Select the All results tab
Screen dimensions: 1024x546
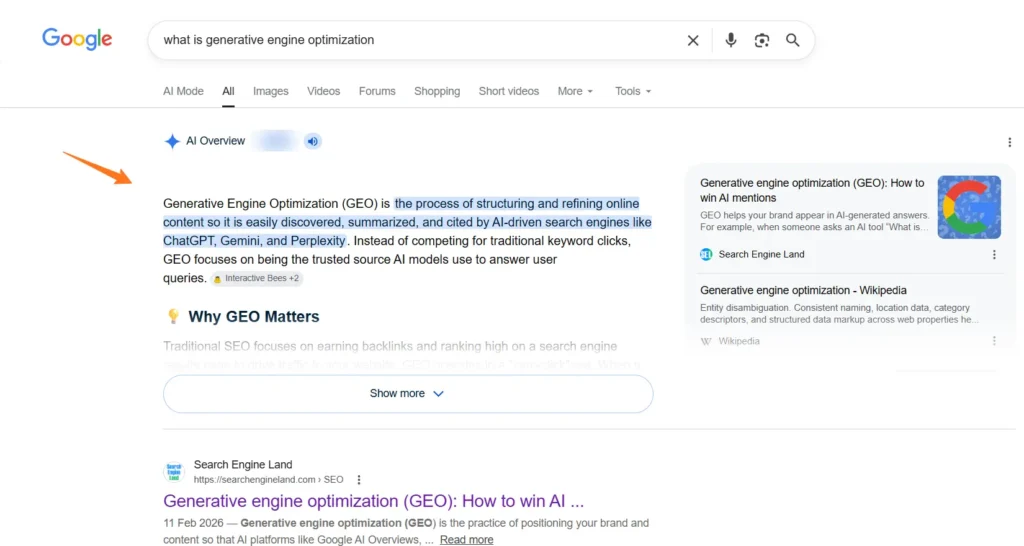(228, 91)
